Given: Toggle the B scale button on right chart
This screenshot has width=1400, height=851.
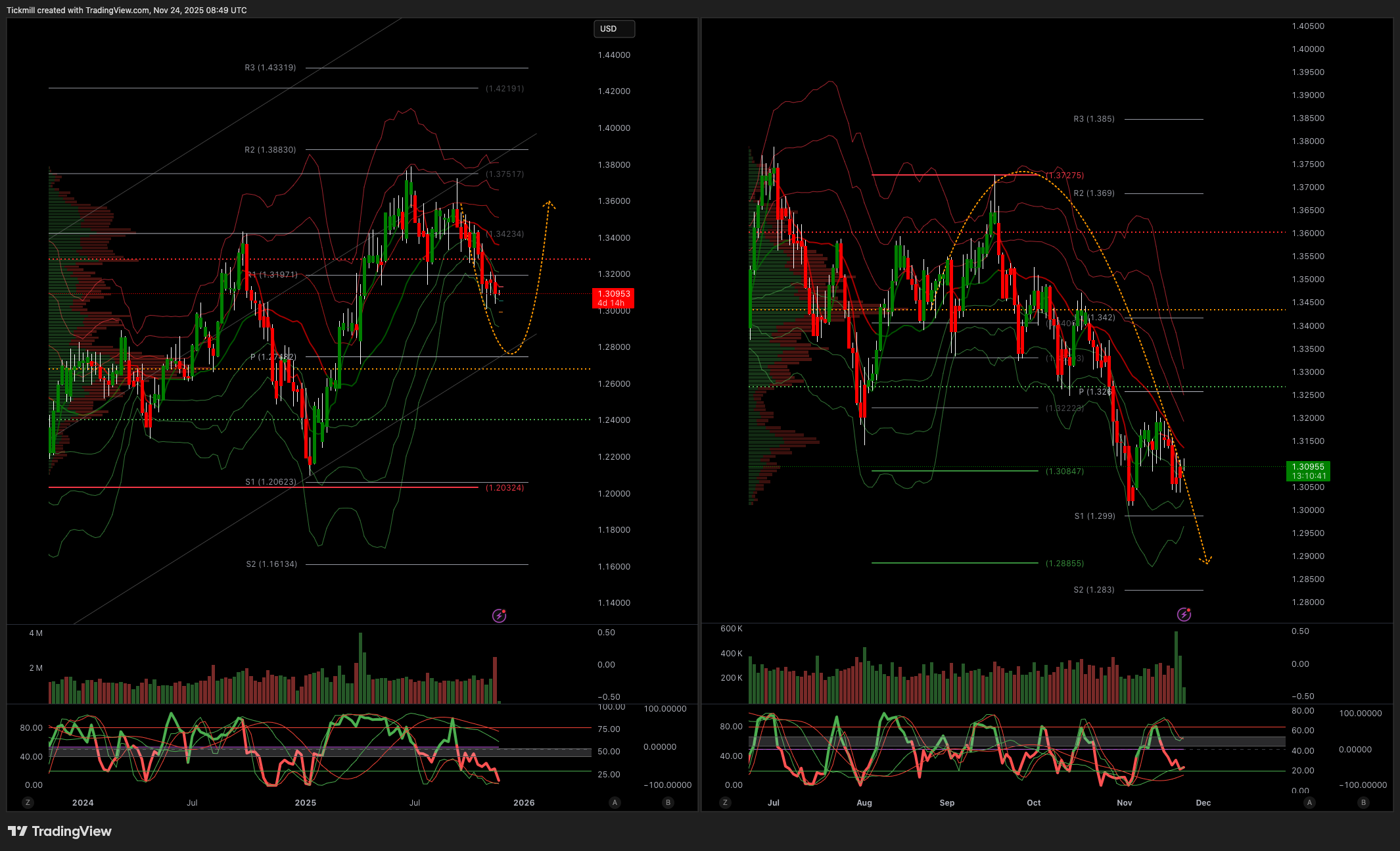Looking at the screenshot, I should click(x=1363, y=802).
